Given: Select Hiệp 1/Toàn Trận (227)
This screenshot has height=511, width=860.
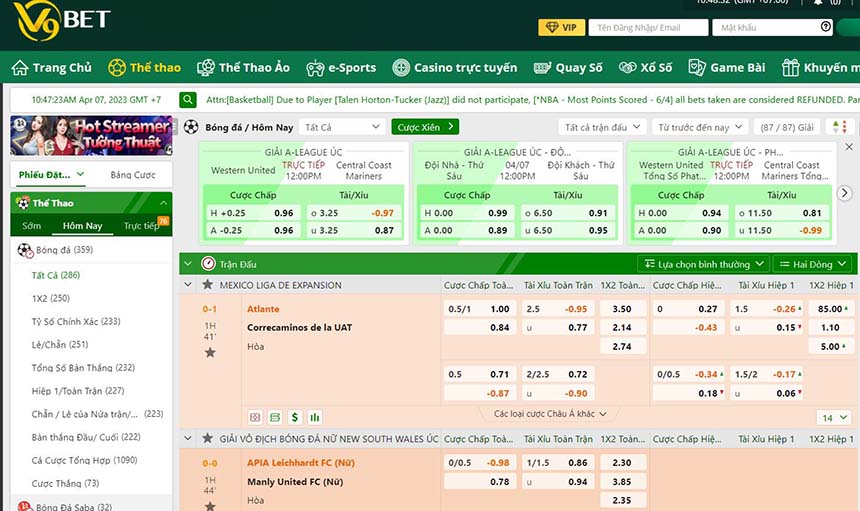Looking at the screenshot, I should [77, 391].
